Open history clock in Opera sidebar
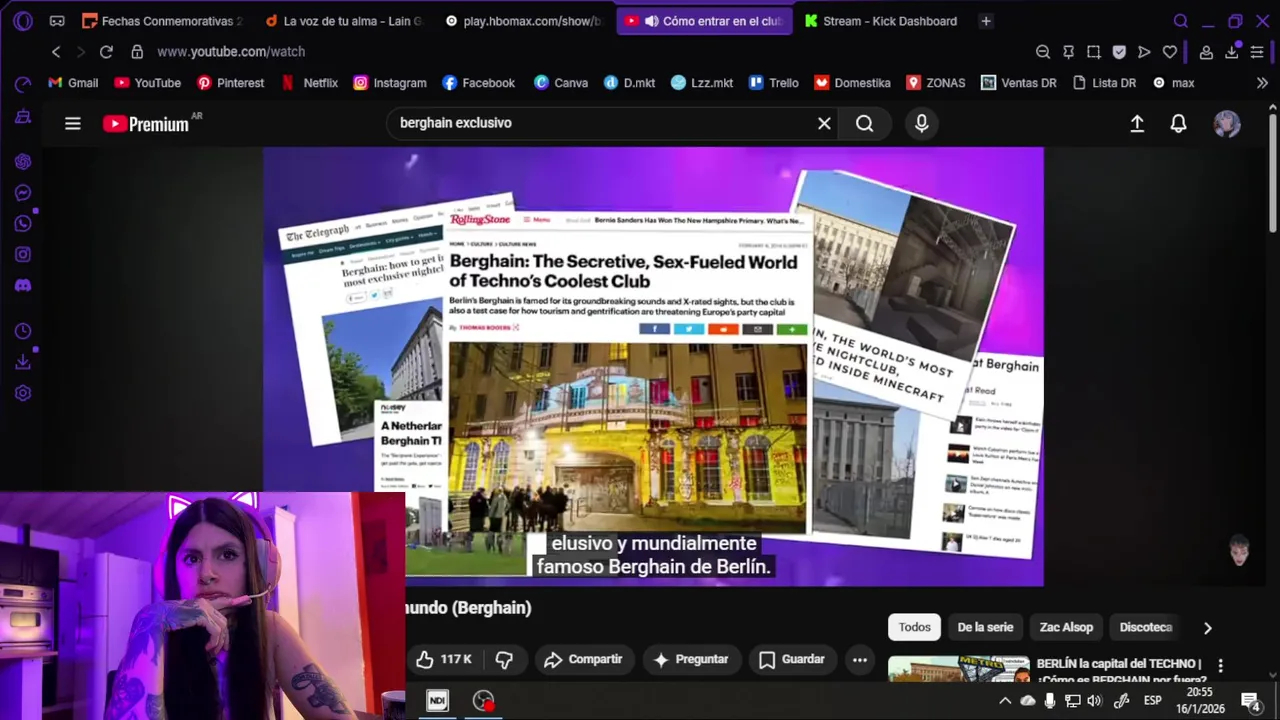The image size is (1280, 720). pyautogui.click(x=23, y=331)
